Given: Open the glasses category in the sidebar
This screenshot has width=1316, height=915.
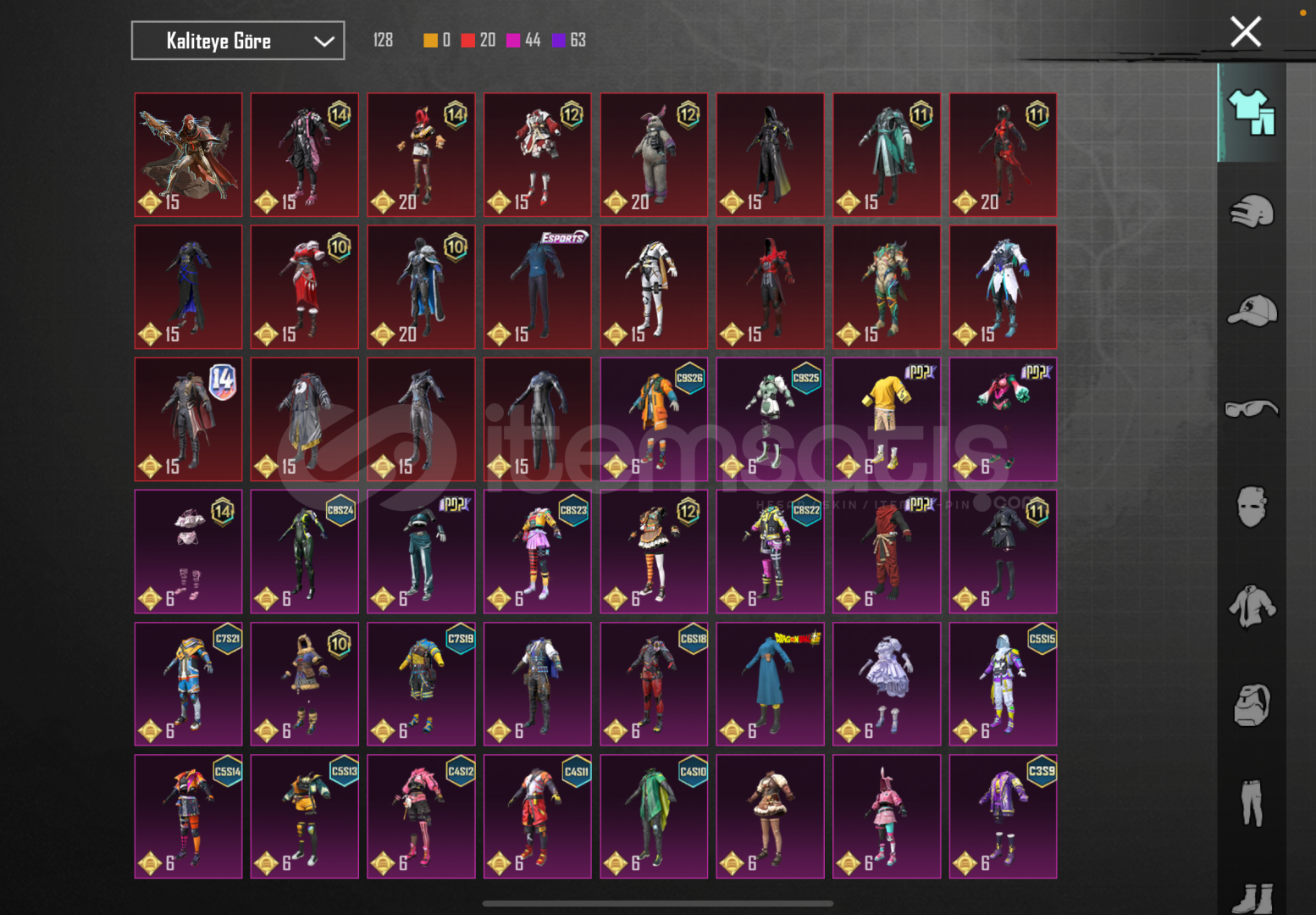Looking at the screenshot, I should click(x=1252, y=409).
